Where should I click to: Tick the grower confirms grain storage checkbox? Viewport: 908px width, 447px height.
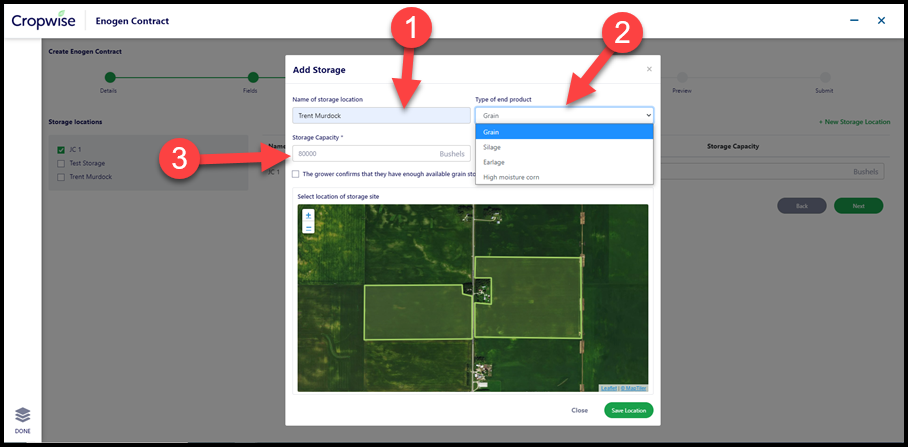[x=296, y=174]
